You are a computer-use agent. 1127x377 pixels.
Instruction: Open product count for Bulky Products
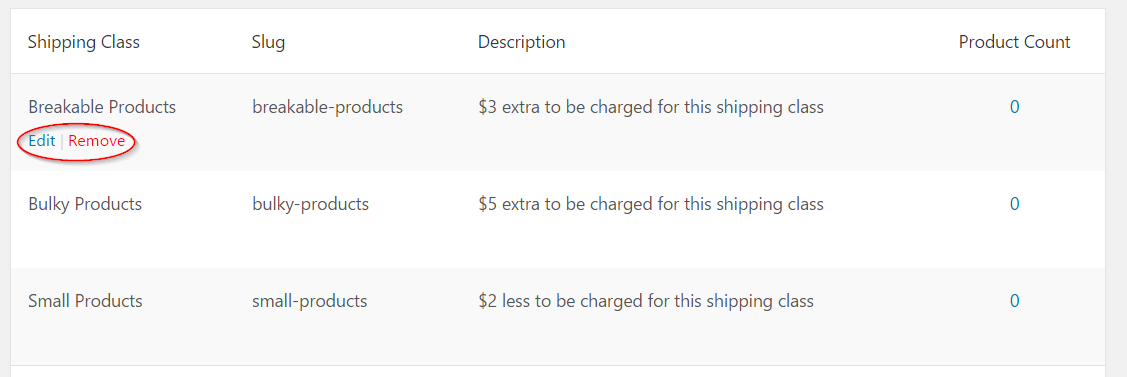(1014, 204)
